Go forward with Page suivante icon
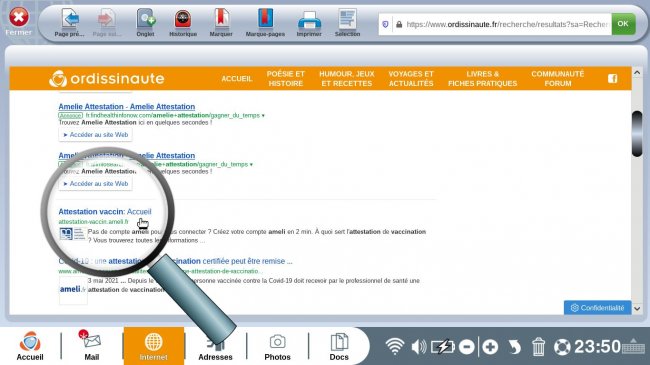The image size is (650, 365). (107, 18)
